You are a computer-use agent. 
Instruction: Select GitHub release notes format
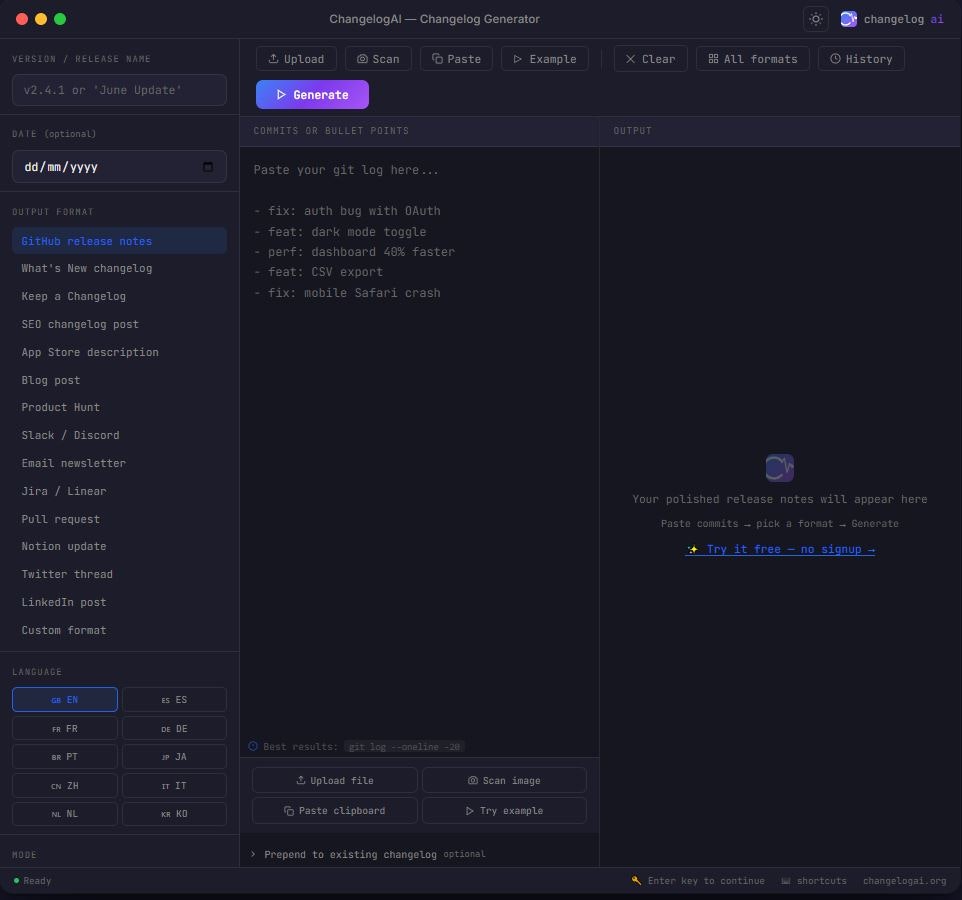119,241
